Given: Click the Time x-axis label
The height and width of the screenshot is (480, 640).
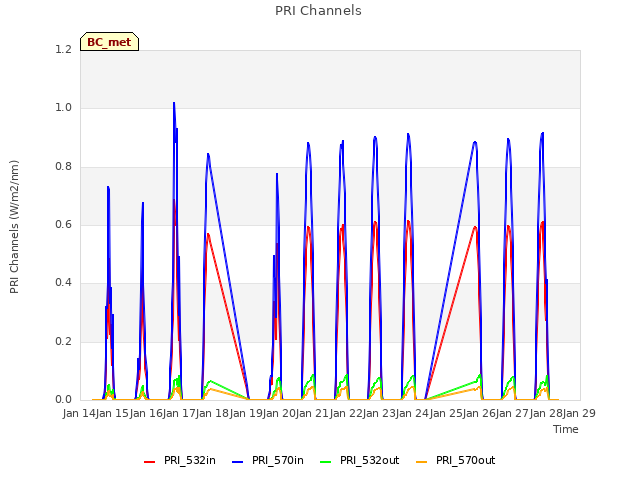Looking at the screenshot, I should click(x=566, y=429).
